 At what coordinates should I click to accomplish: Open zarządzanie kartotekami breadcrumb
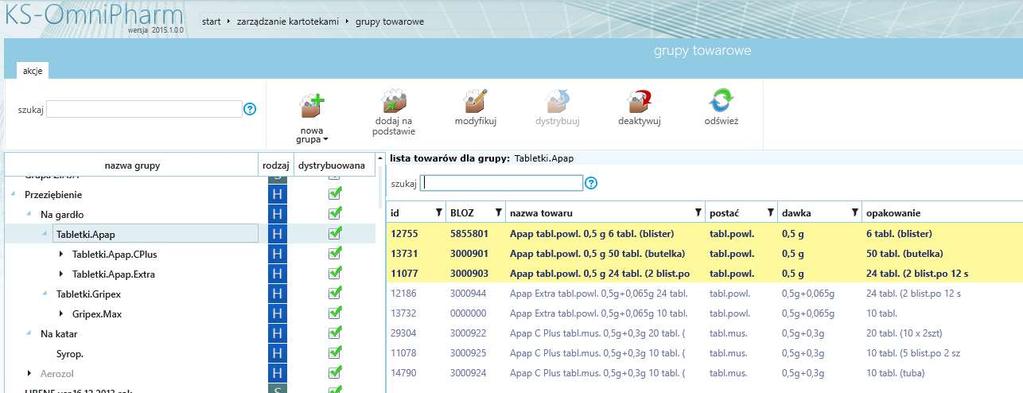(x=288, y=22)
